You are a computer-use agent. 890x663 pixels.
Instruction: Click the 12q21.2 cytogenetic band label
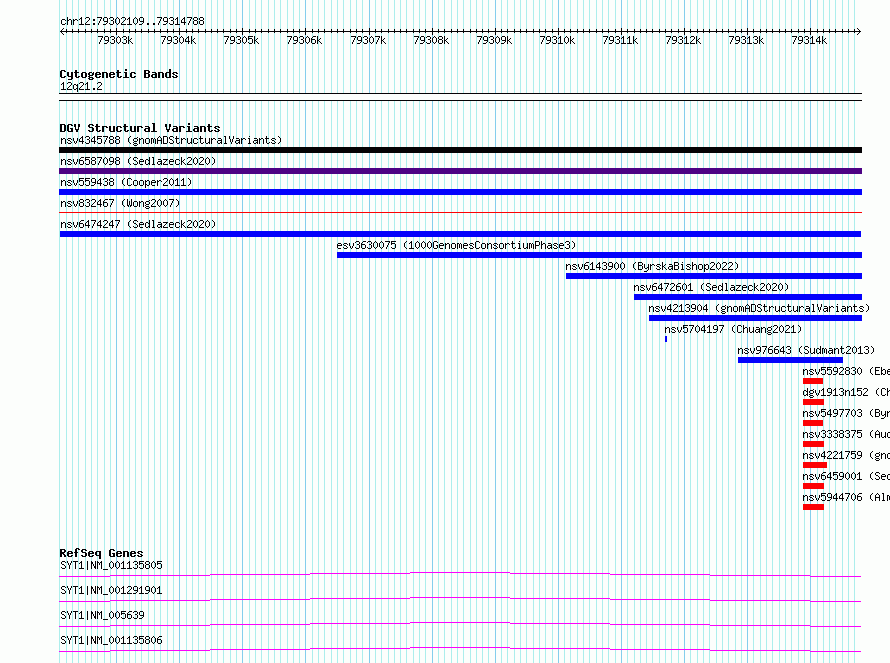tap(81, 86)
